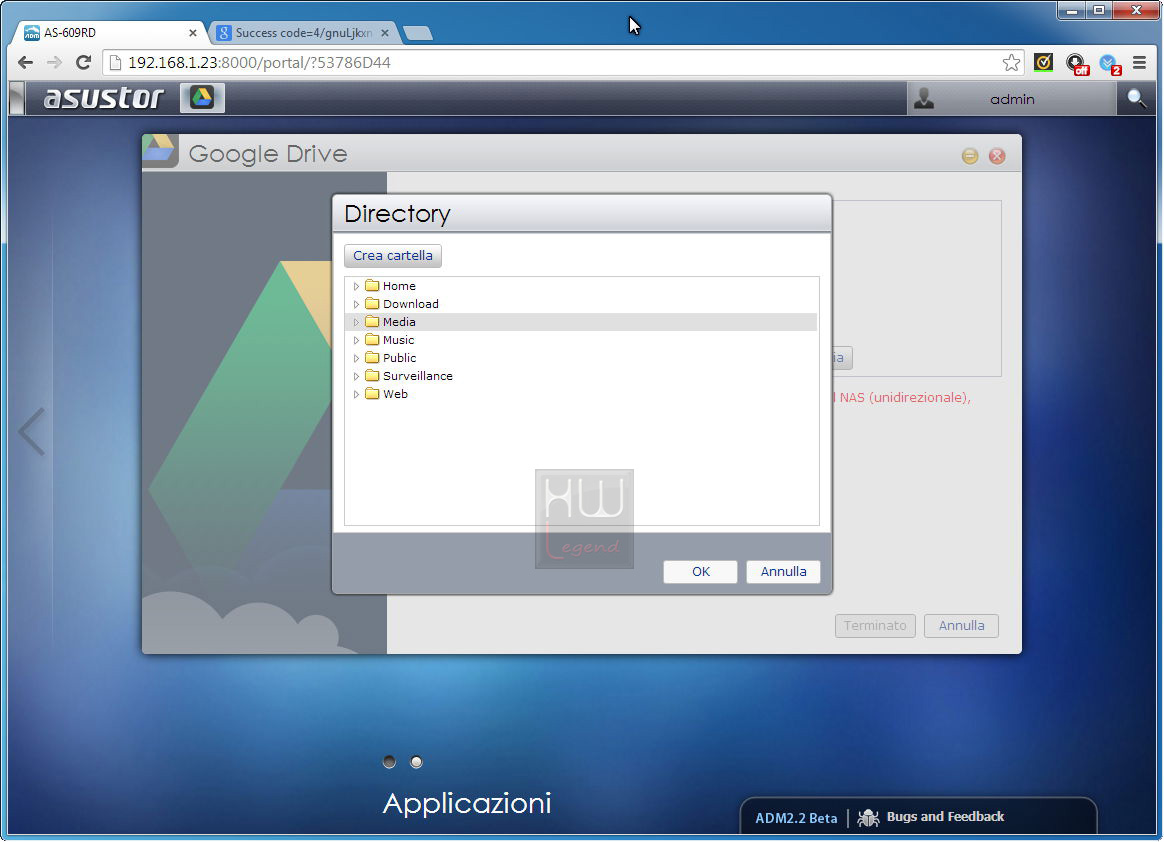The height and width of the screenshot is (842, 1164).
Task: Click the Surveillance folder icon
Action: pos(372,376)
